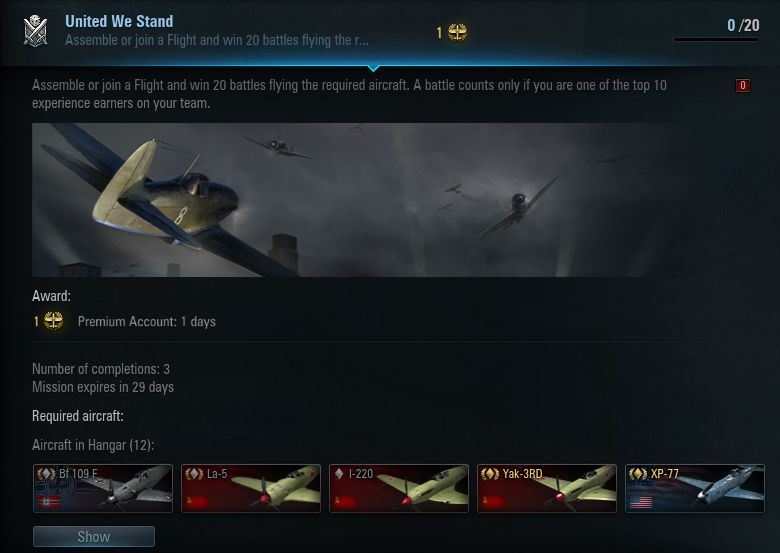780x553 pixels.
Task: Click the Soviet flag on La-5 card
Action: (x=196, y=501)
